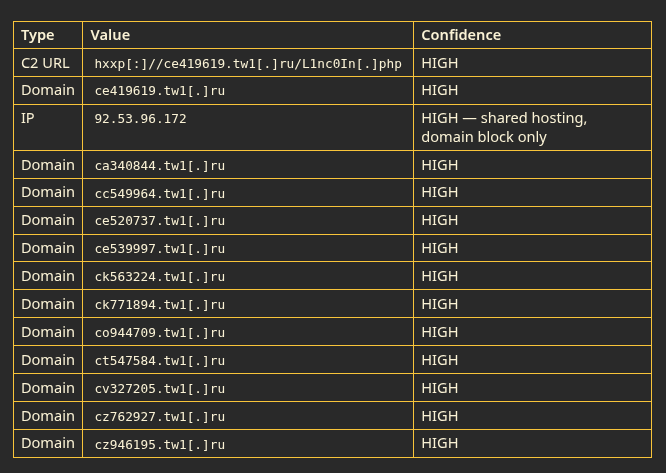Select domain ct547584.tw1[.]ru cell
The image size is (666, 473).
pyautogui.click(x=248, y=360)
